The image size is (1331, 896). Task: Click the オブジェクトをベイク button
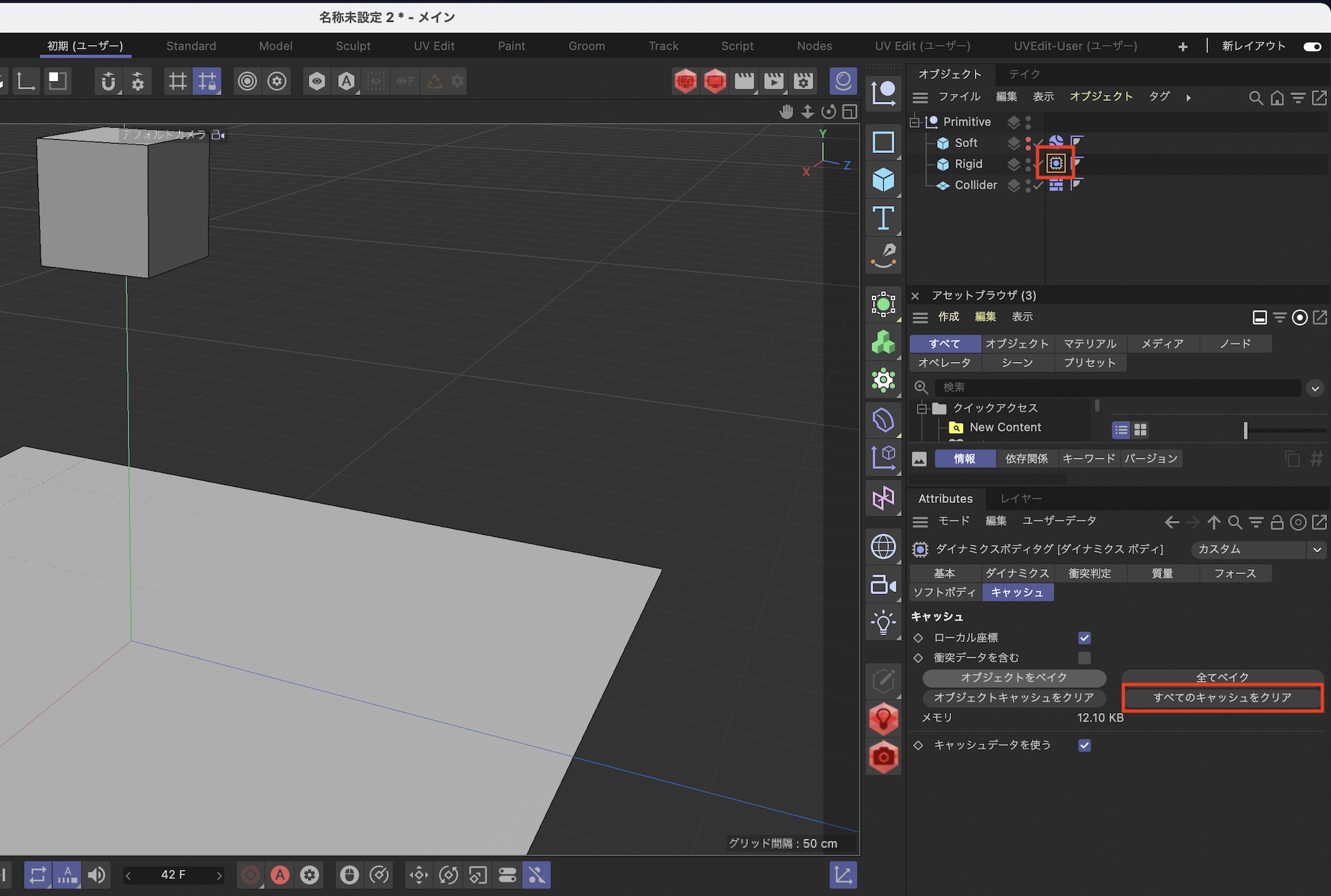pos(1014,677)
